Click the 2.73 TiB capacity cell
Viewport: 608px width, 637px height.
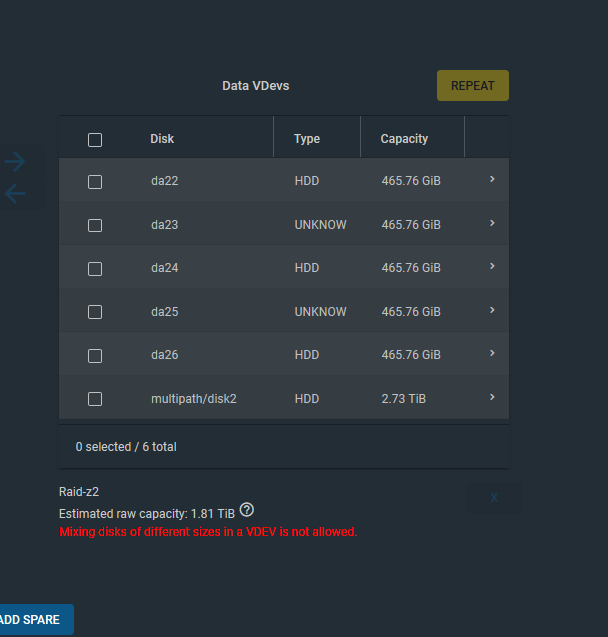pos(403,399)
